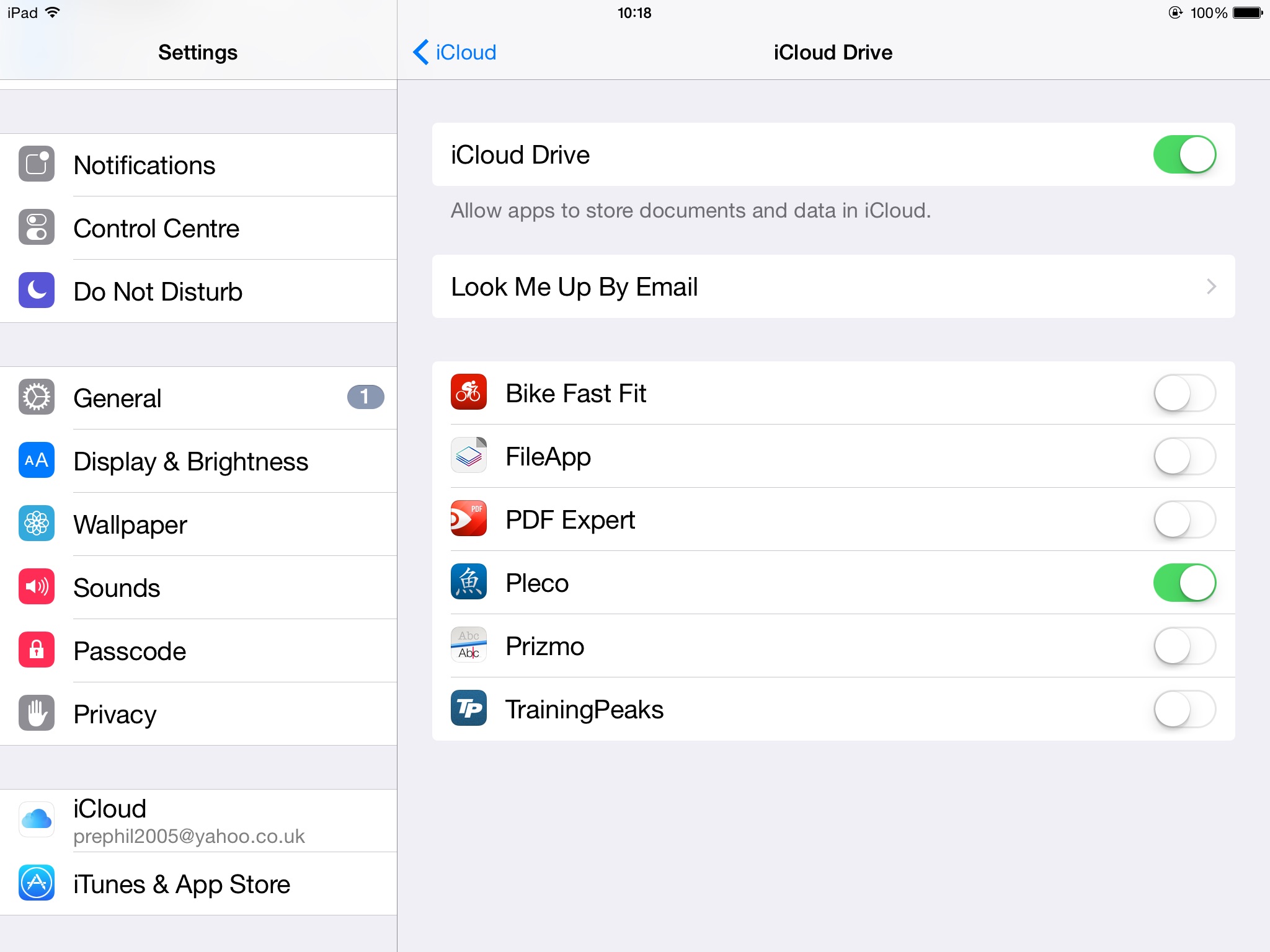Open Wallpaper settings
Image resolution: width=1270 pixels, height=952 pixels.
[x=198, y=524]
